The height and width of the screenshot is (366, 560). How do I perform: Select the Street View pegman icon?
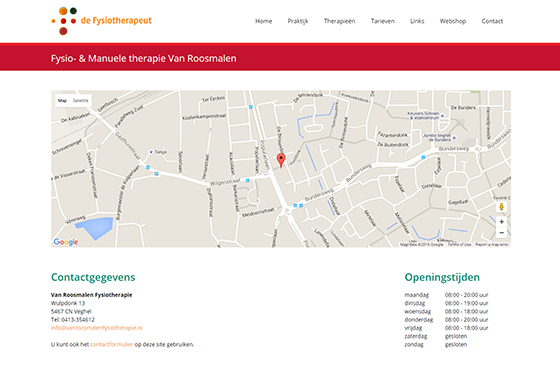pyautogui.click(x=501, y=207)
